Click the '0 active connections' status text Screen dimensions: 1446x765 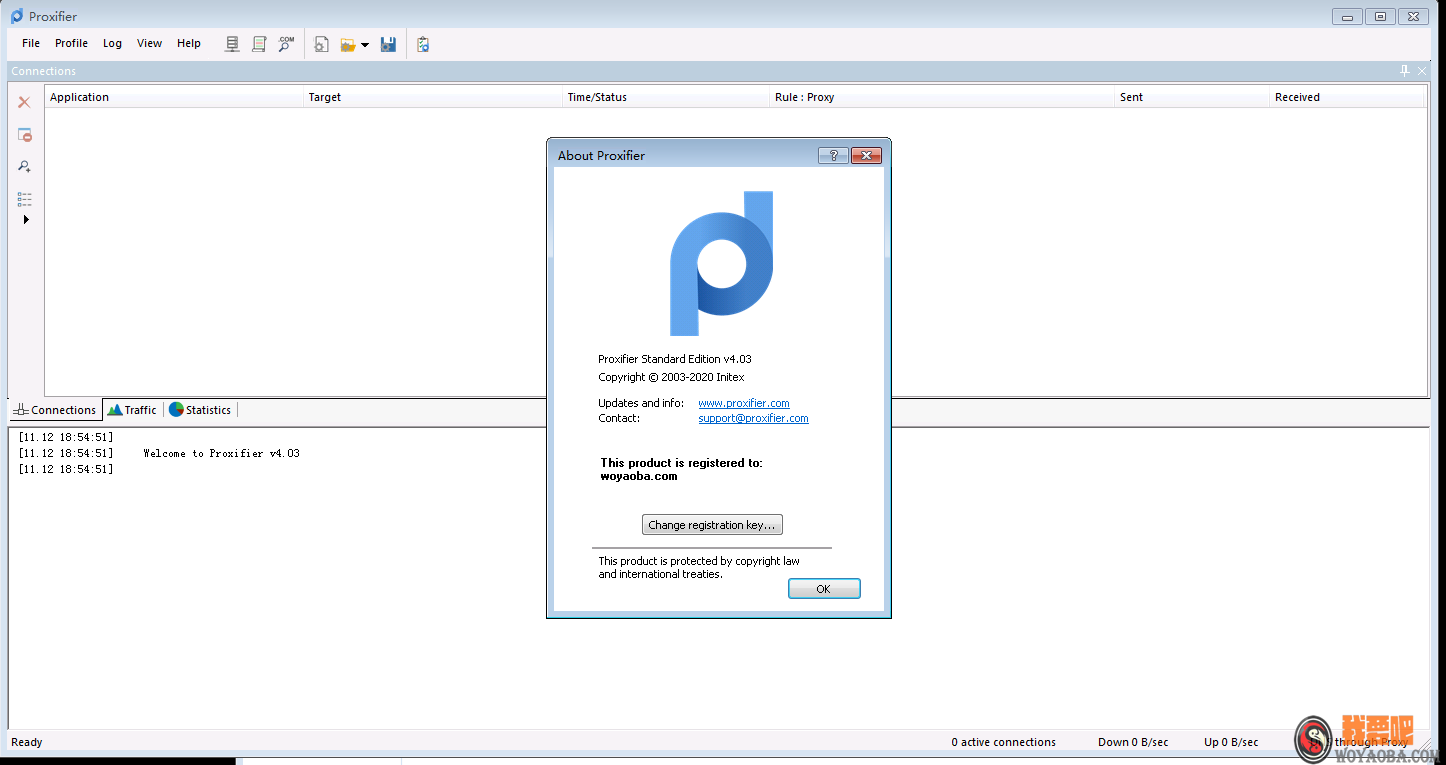pyautogui.click(x=1003, y=742)
